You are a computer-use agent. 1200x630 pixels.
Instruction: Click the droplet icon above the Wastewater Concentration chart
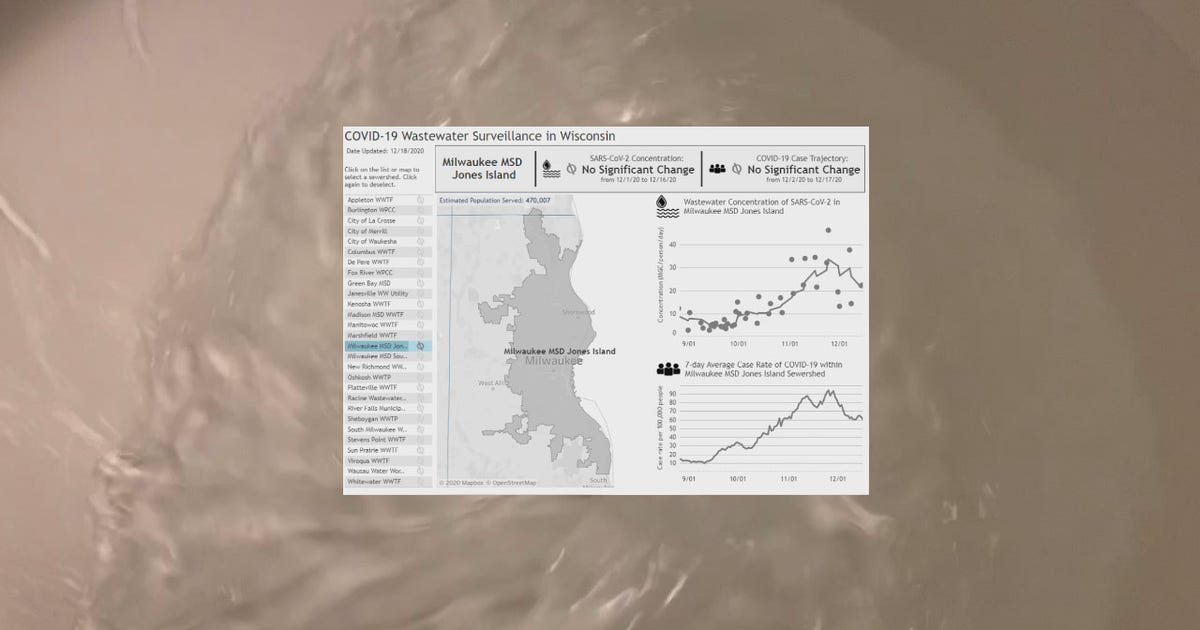tap(666, 206)
